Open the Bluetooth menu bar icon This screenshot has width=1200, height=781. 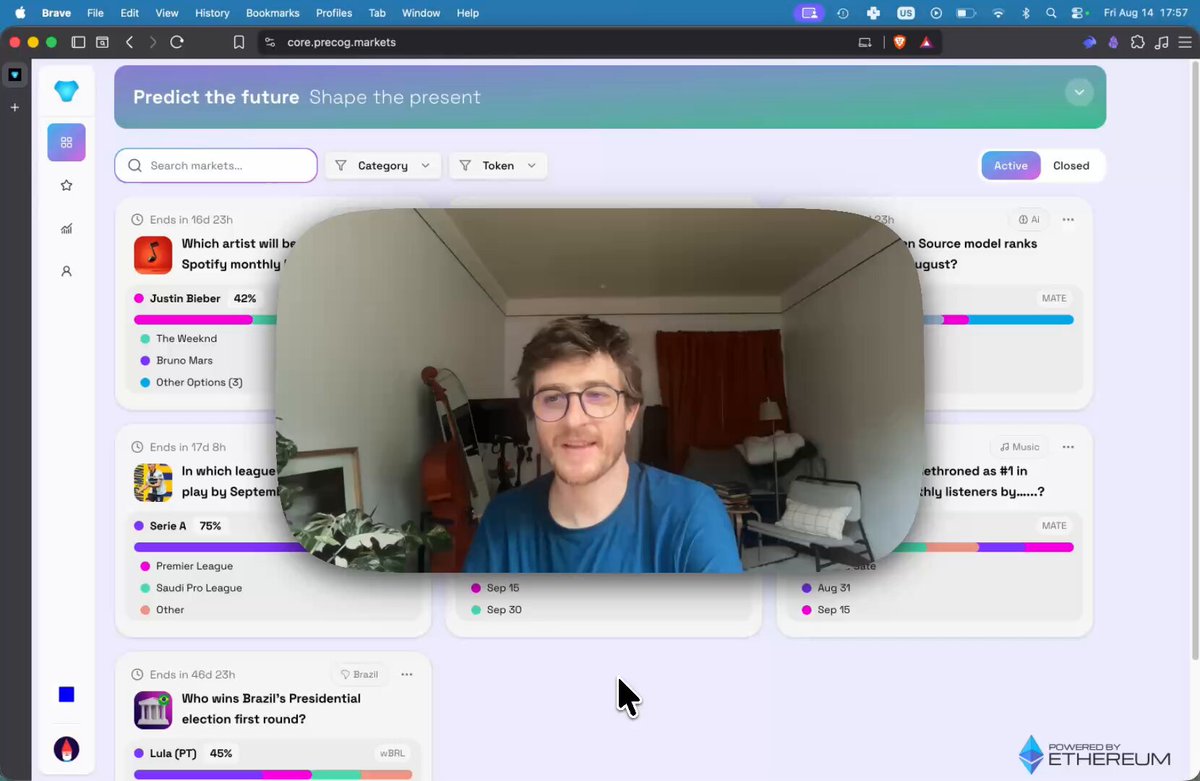coord(1025,13)
